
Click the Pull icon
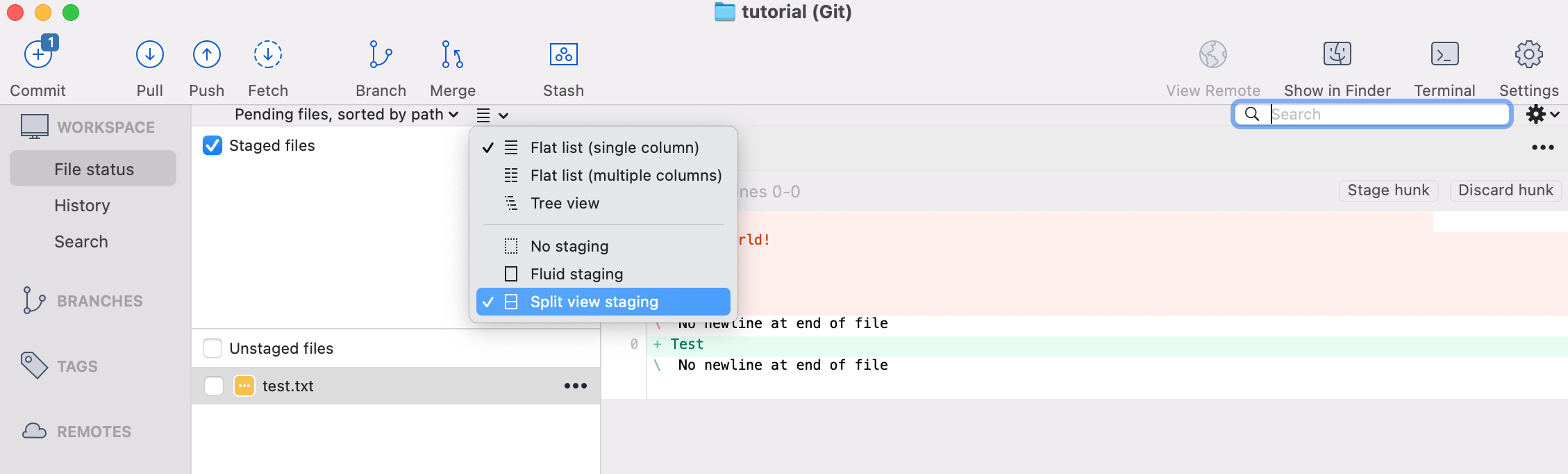[x=149, y=55]
